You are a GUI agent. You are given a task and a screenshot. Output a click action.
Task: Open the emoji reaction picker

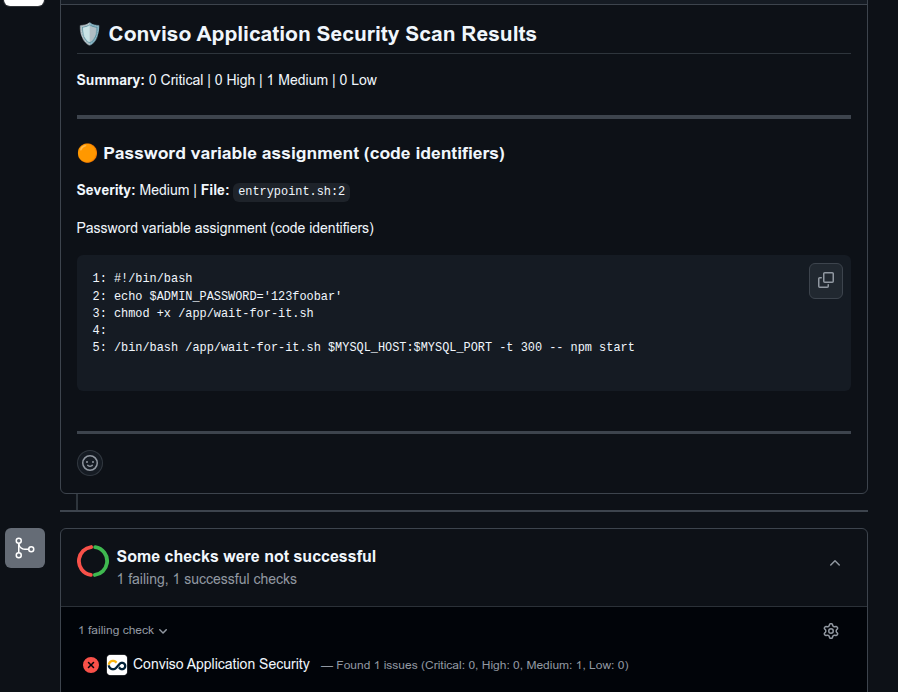90,463
